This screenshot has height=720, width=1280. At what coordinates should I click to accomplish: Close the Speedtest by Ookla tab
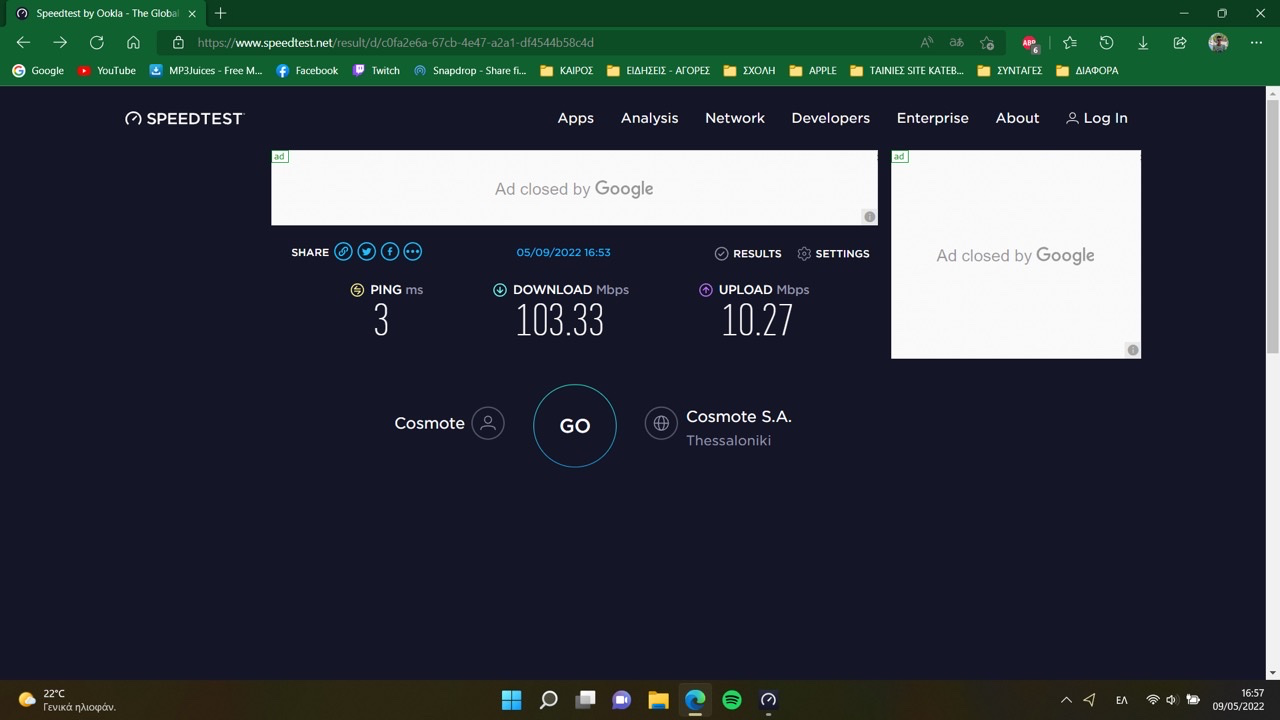tap(192, 14)
